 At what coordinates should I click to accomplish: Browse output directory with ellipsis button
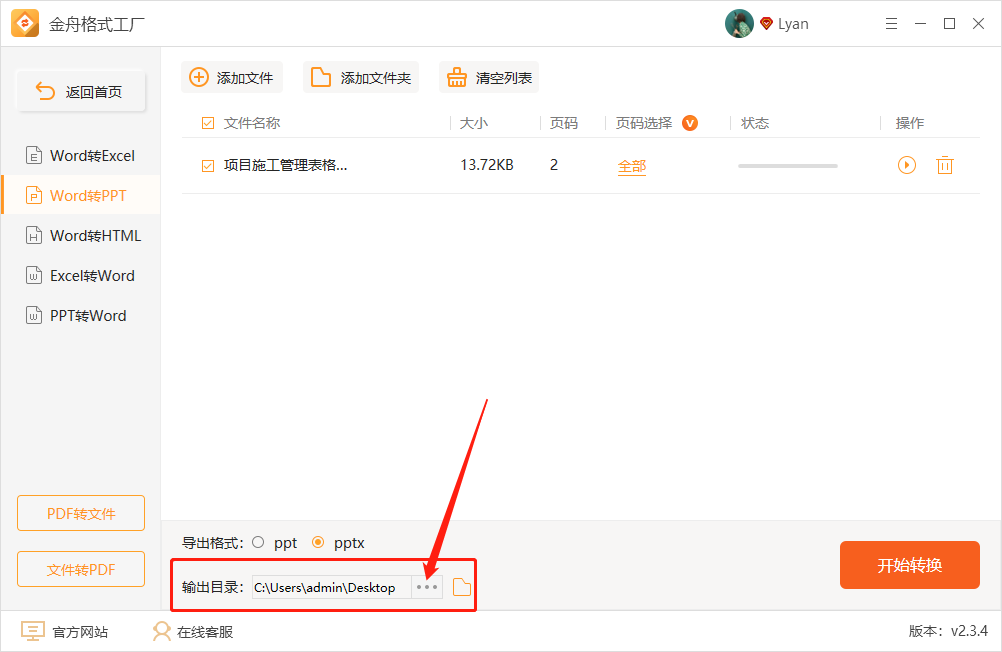tap(427, 587)
